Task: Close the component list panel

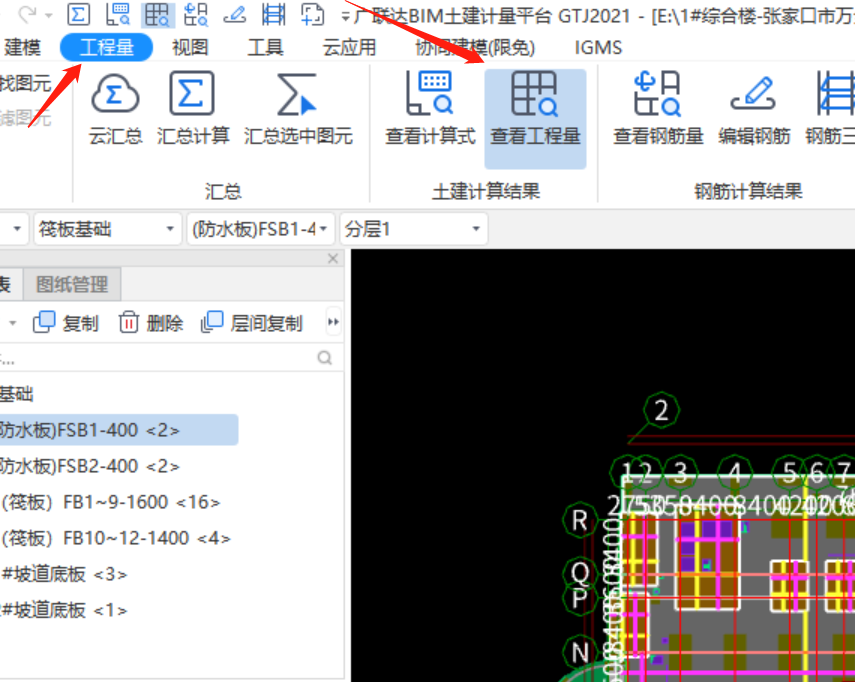Action: tap(333, 258)
